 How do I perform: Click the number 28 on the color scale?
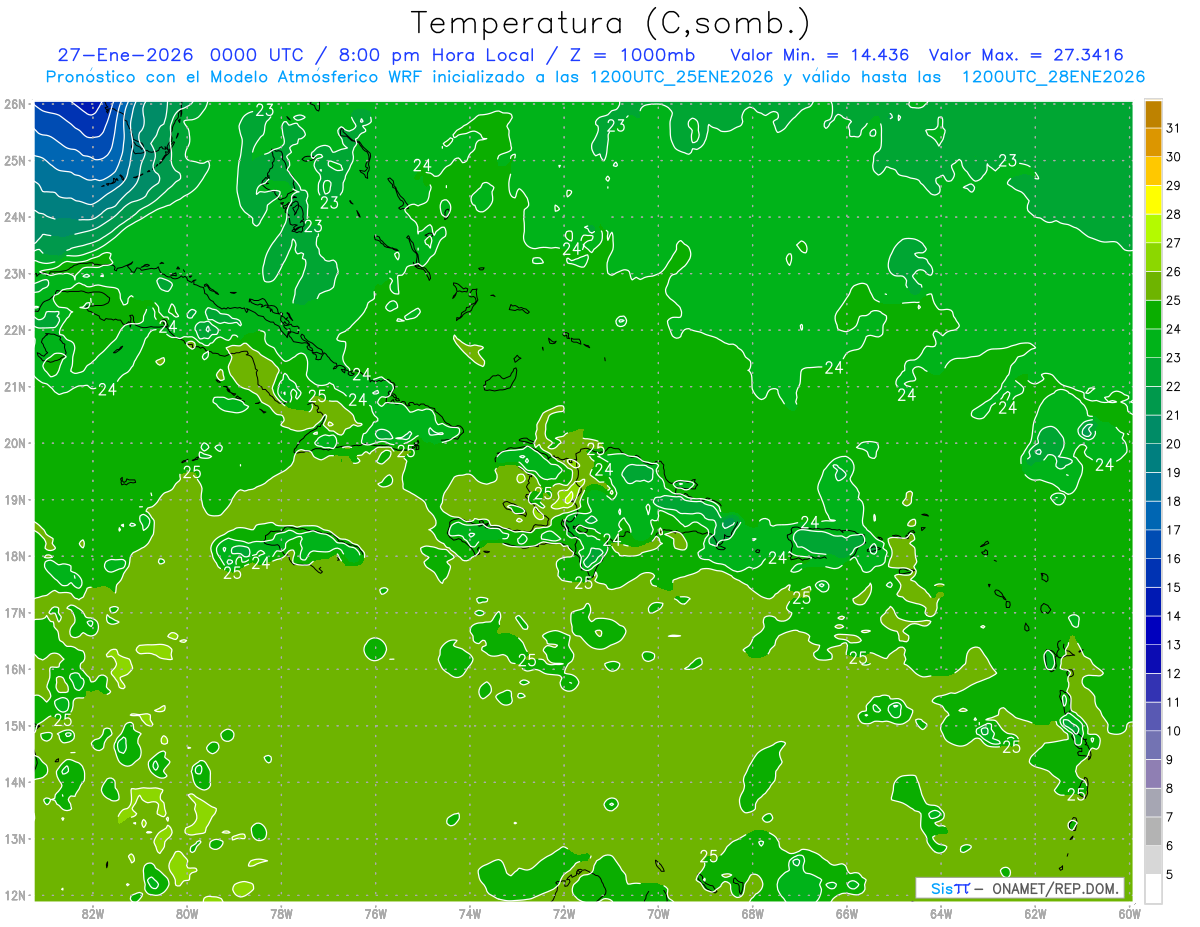coord(1173,214)
